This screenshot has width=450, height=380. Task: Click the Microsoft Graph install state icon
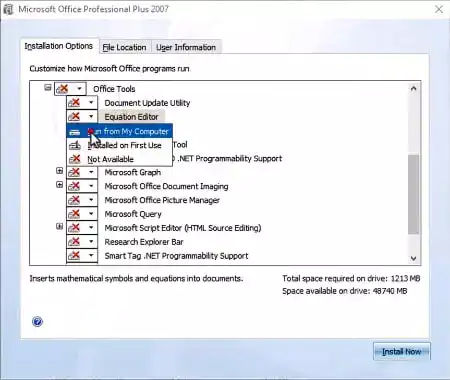[x=74, y=172]
